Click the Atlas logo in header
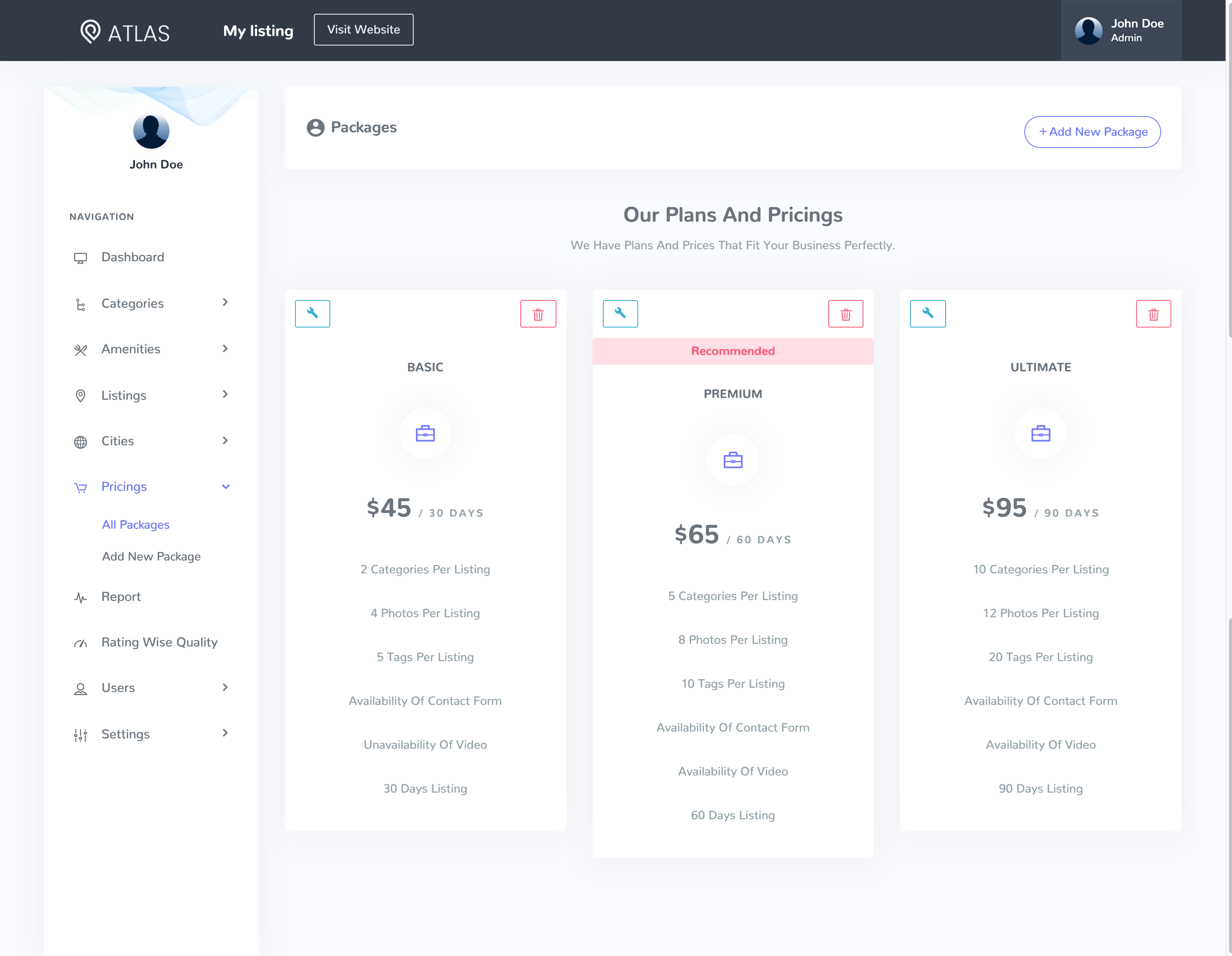Viewport: 1232px width, 956px height. 125,31
